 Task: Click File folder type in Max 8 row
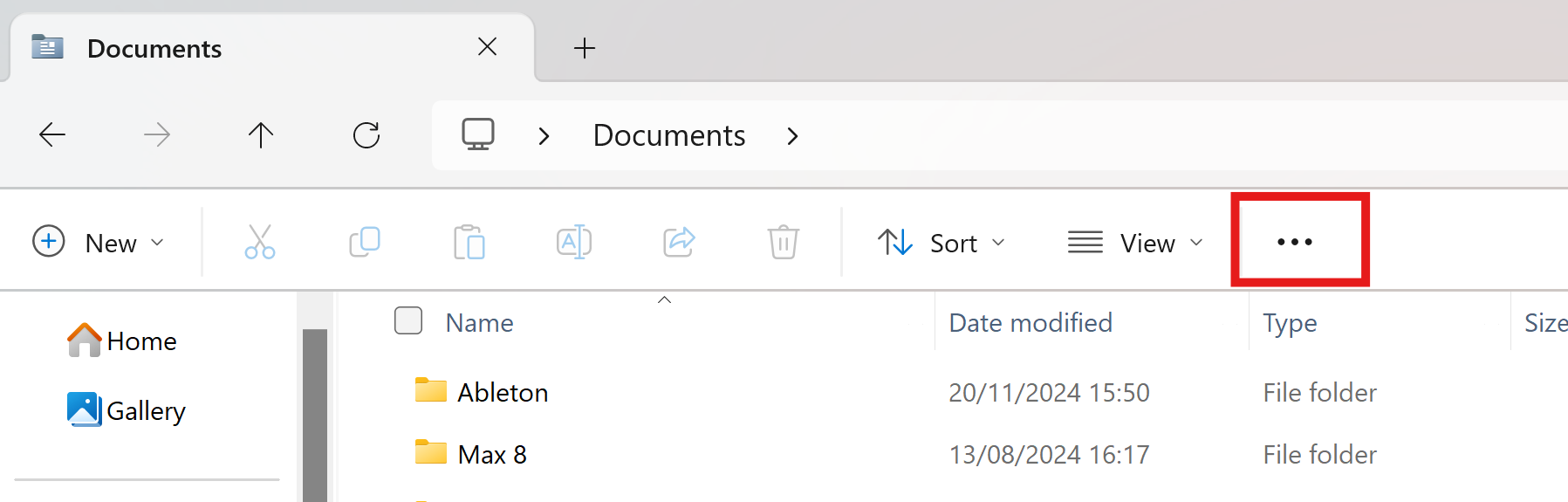[x=1319, y=455]
